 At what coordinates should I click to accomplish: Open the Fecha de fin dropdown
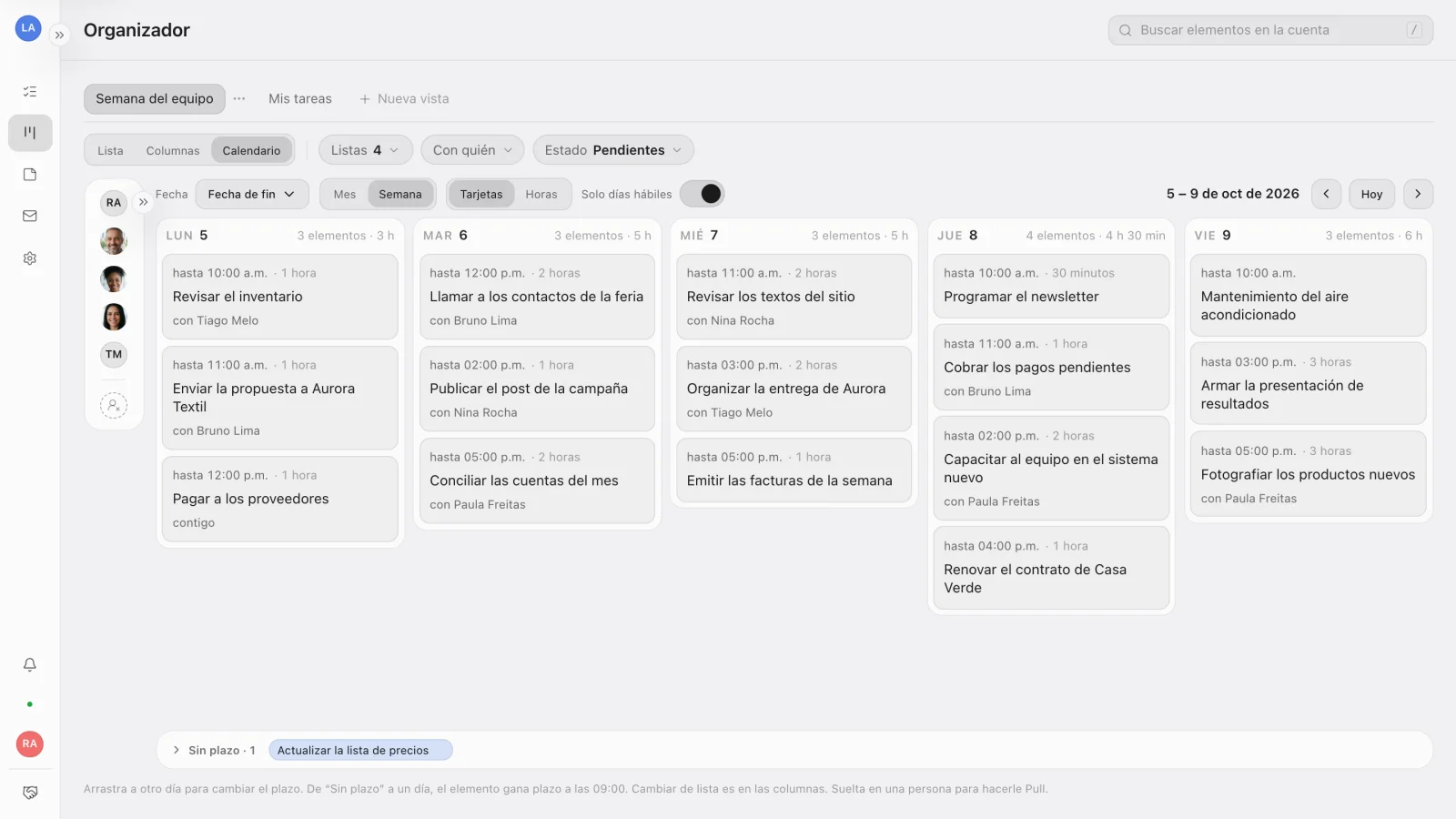pyautogui.click(x=252, y=194)
